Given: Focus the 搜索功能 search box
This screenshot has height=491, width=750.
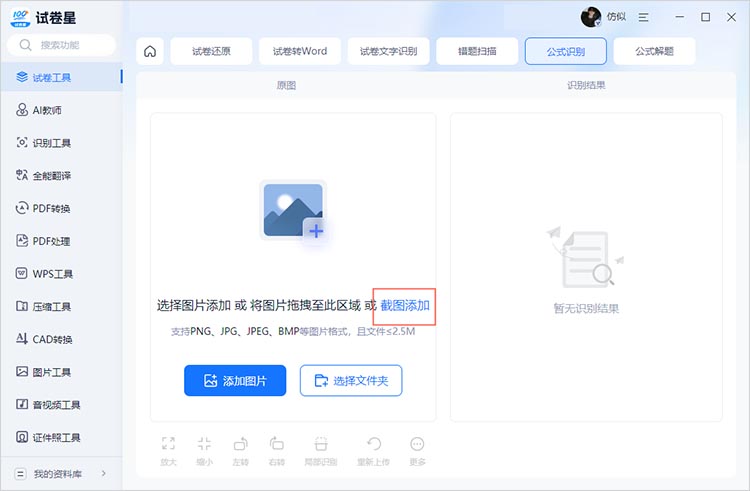Looking at the screenshot, I should [x=61, y=45].
